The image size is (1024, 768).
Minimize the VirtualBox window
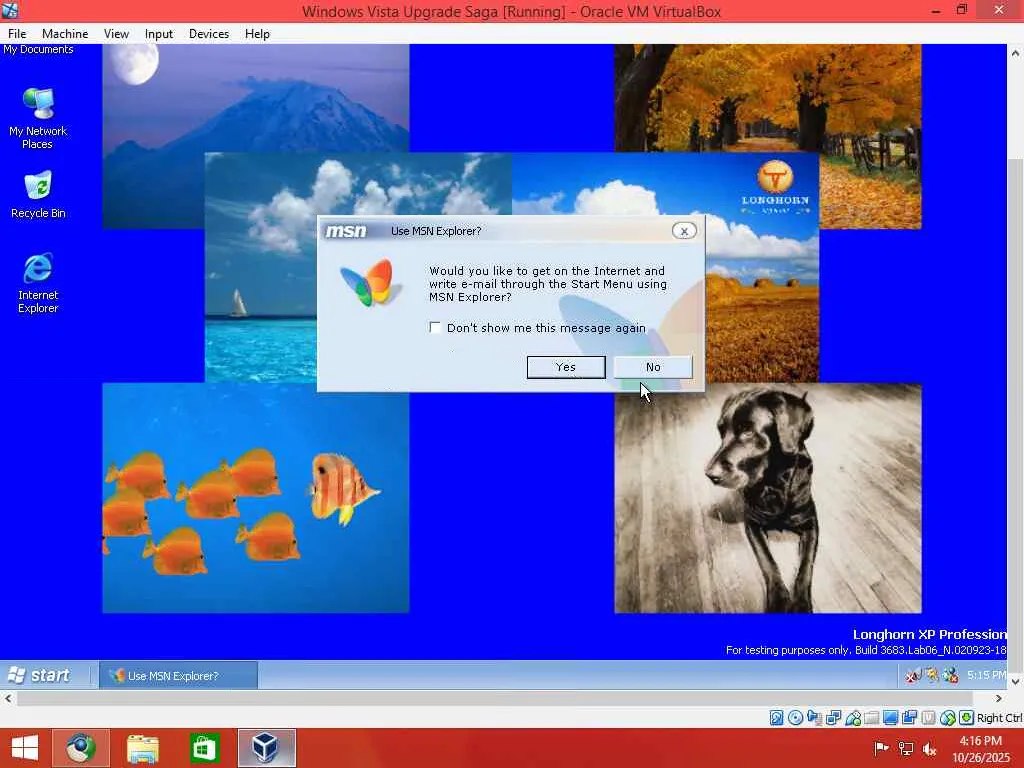point(935,11)
